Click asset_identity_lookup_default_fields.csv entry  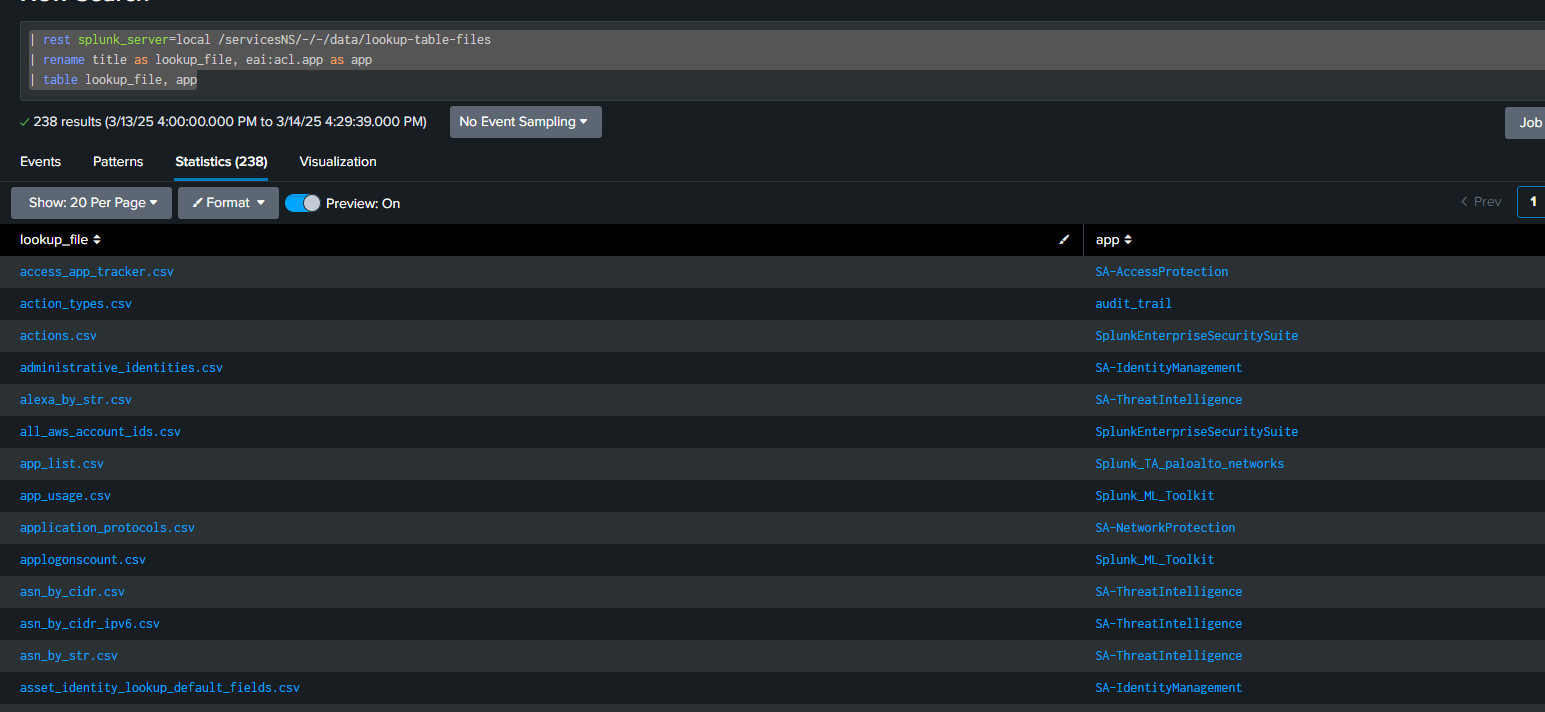pos(160,688)
